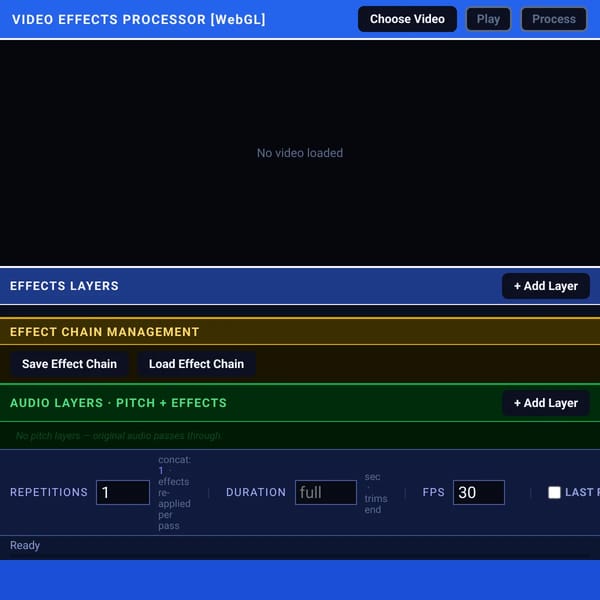
Task: Select the 'Ready' status text
Action: tap(25, 545)
